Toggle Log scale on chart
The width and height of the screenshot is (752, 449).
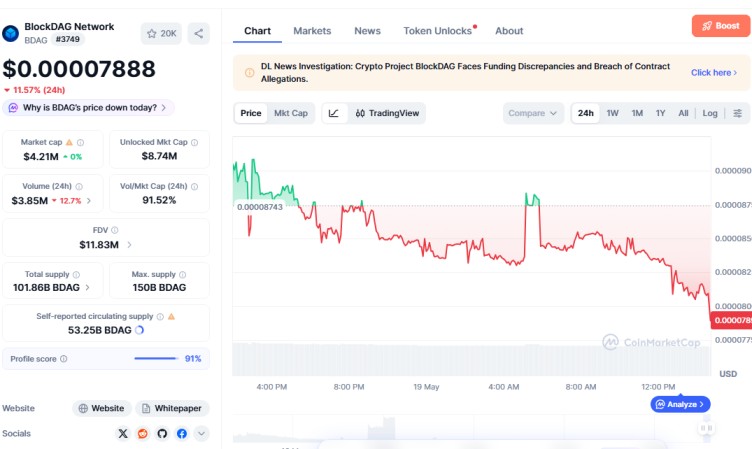click(710, 113)
